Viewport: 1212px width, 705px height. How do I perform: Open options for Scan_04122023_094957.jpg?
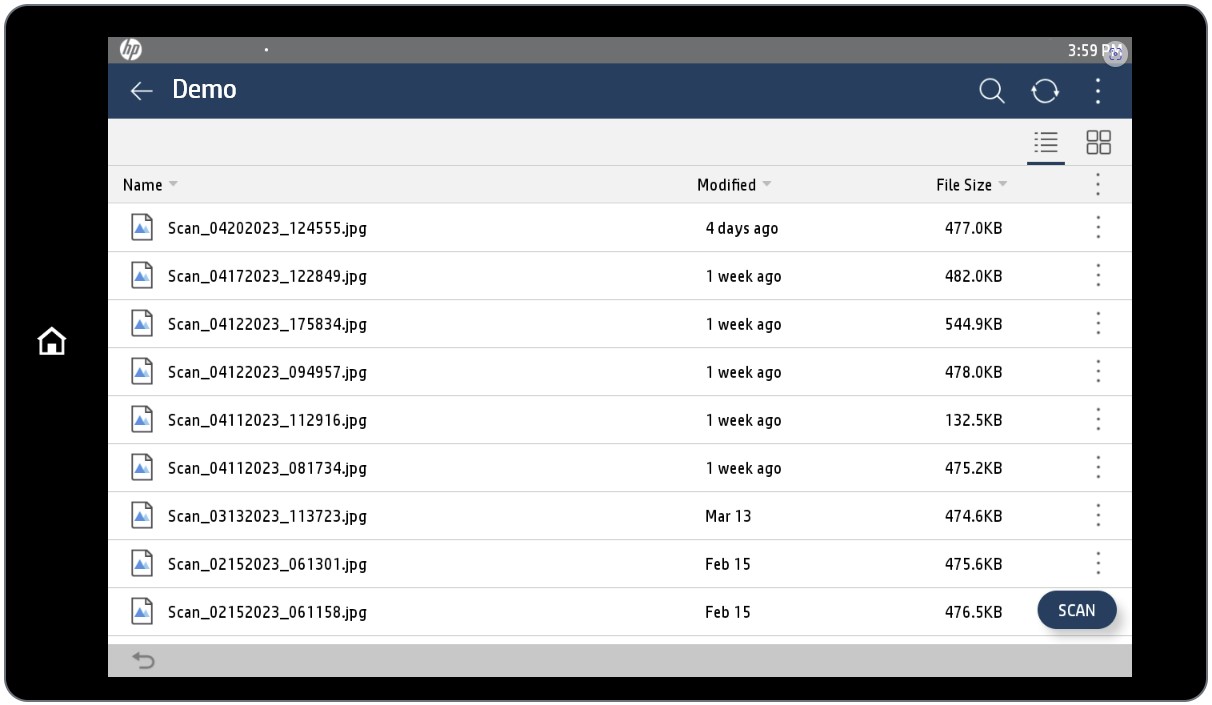click(x=1098, y=372)
